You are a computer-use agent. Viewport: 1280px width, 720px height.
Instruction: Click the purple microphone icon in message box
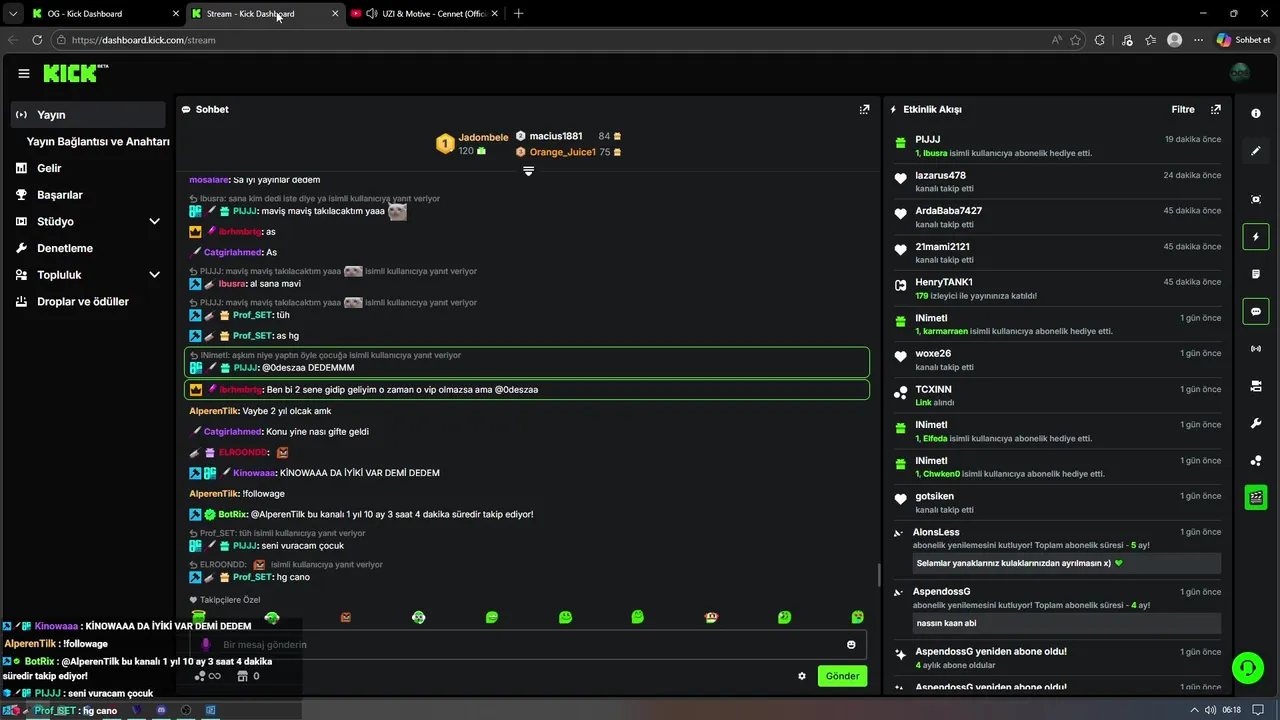(x=206, y=645)
